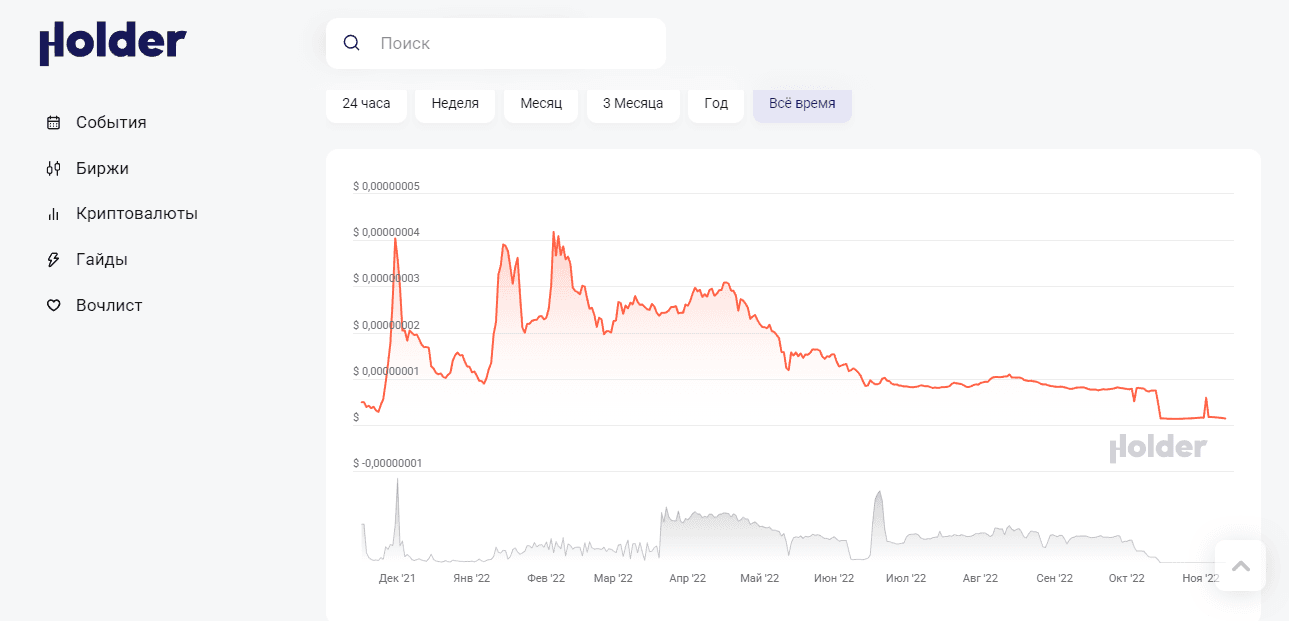Click the Holder logo in the sidebar
The width and height of the screenshot is (1289, 621).
pyautogui.click(x=112, y=43)
